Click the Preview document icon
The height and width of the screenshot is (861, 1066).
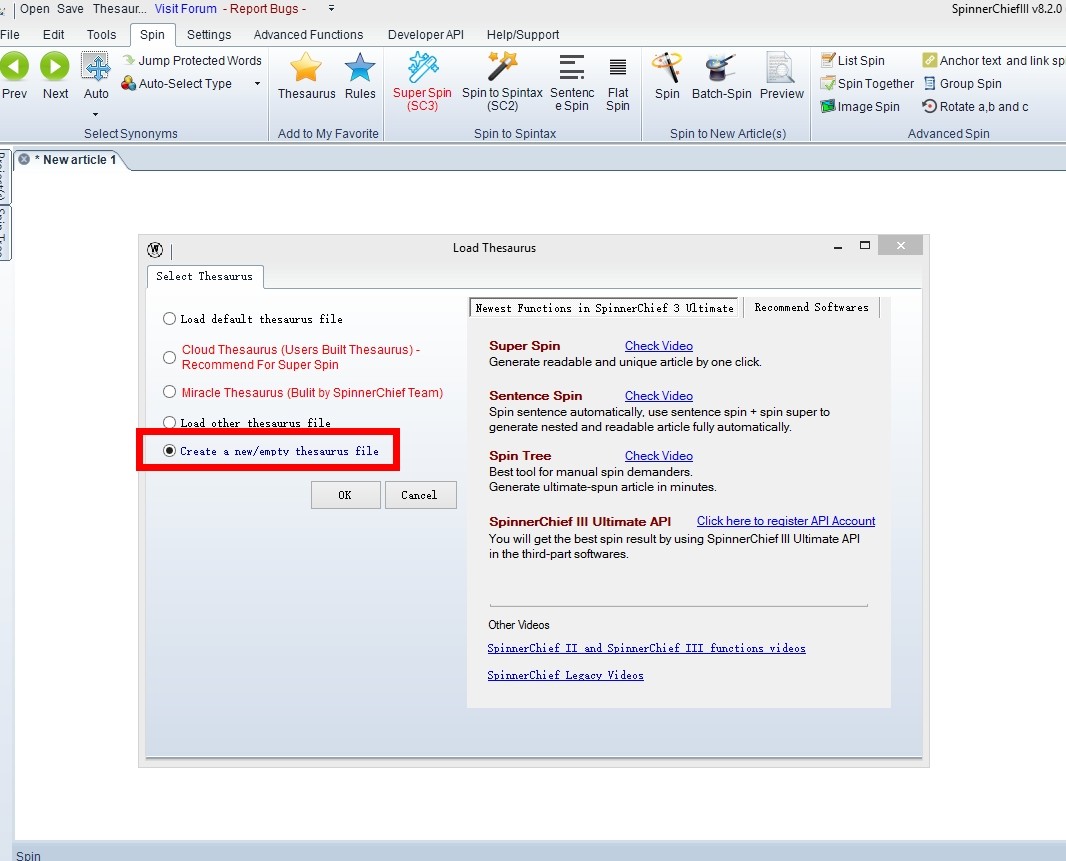tap(781, 69)
